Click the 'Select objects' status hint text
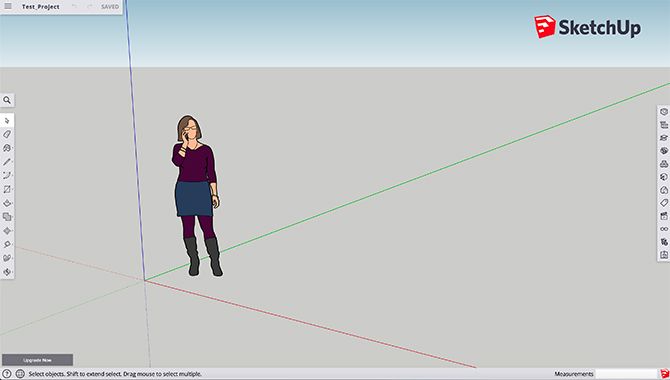670x380 pixels. (115, 374)
